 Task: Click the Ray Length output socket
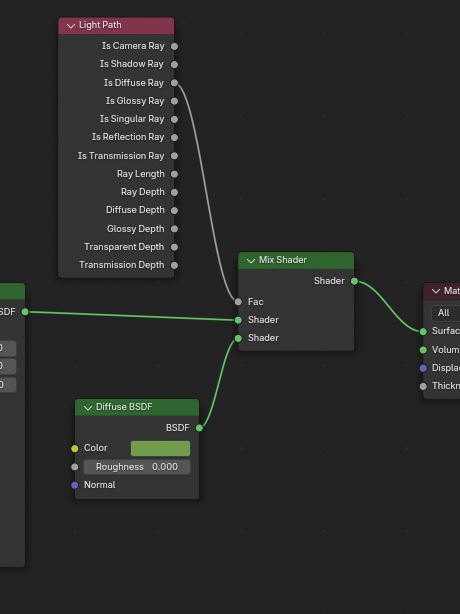tap(175, 174)
